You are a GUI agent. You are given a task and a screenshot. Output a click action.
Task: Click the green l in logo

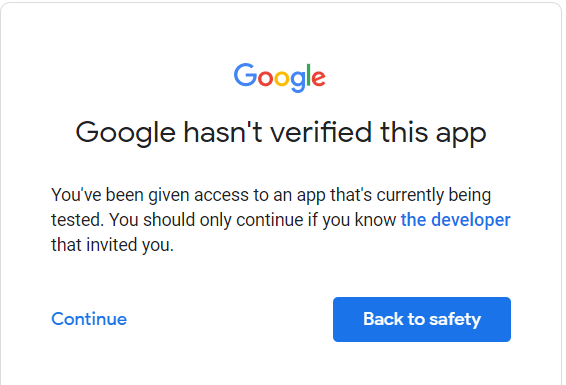tap(309, 75)
